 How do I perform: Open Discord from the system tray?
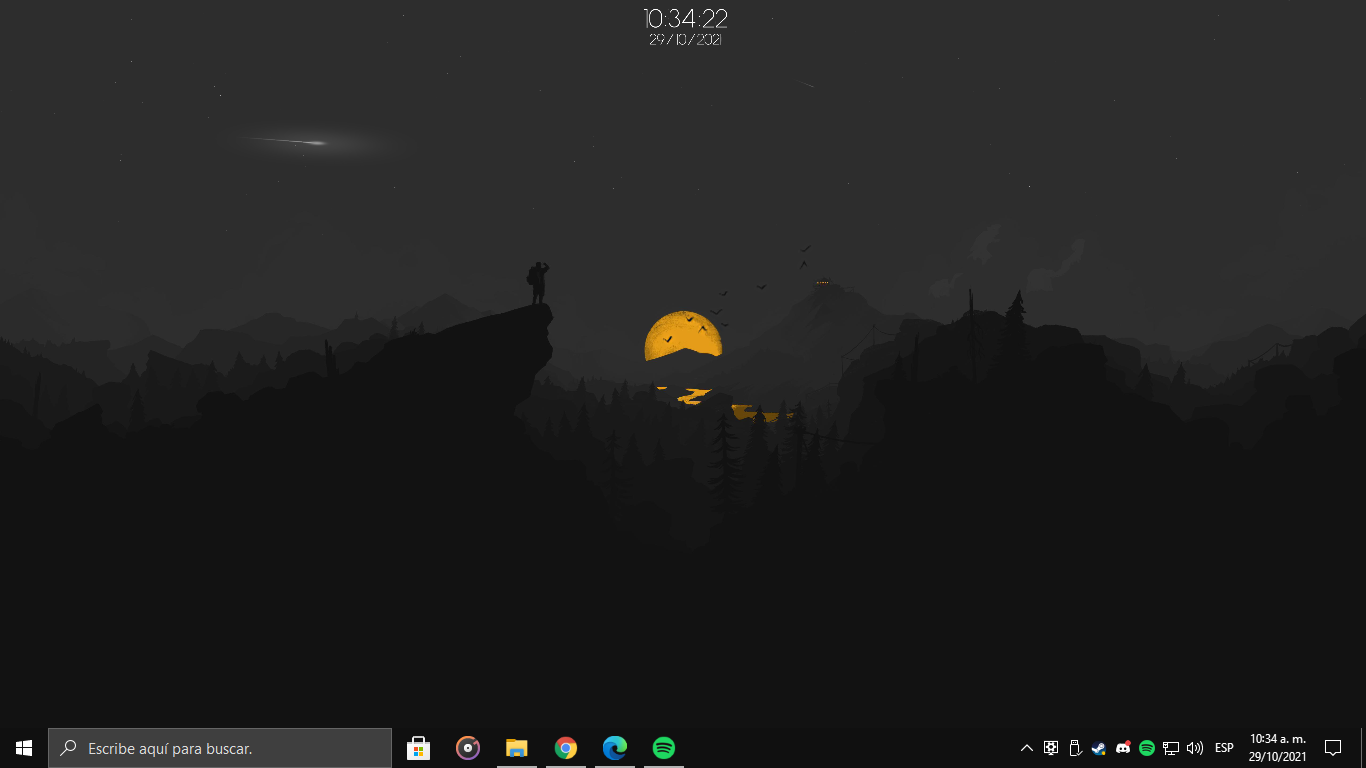point(1123,748)
